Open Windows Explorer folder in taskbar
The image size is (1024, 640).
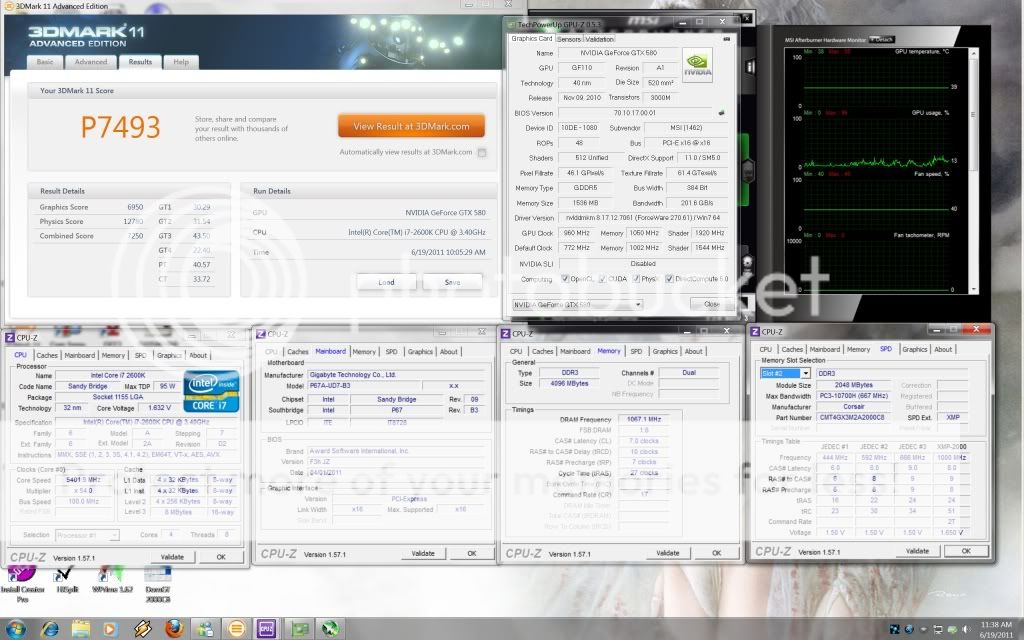click(79, 629)
